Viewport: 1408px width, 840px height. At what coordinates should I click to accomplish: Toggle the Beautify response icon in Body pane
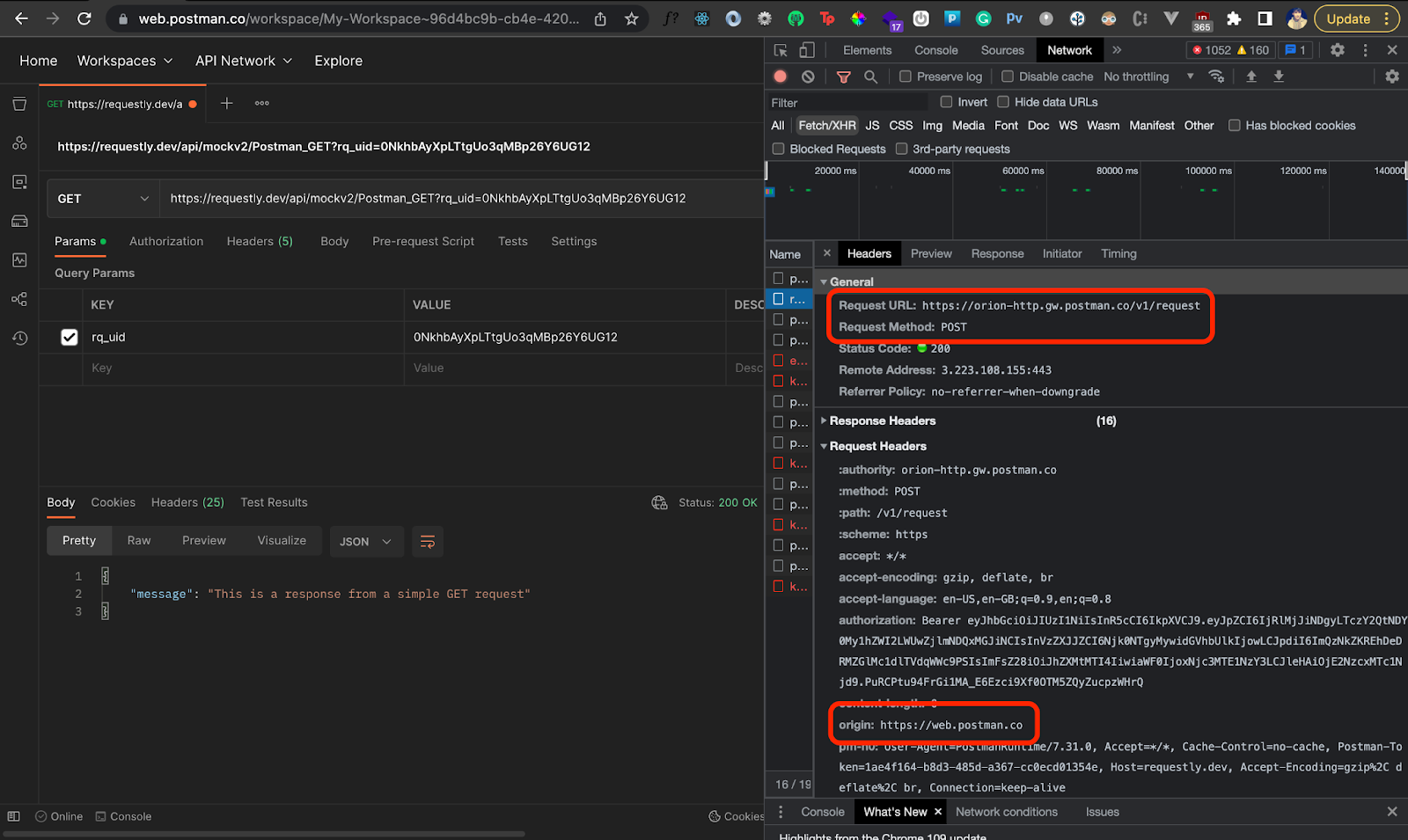[x=428, y=542]
